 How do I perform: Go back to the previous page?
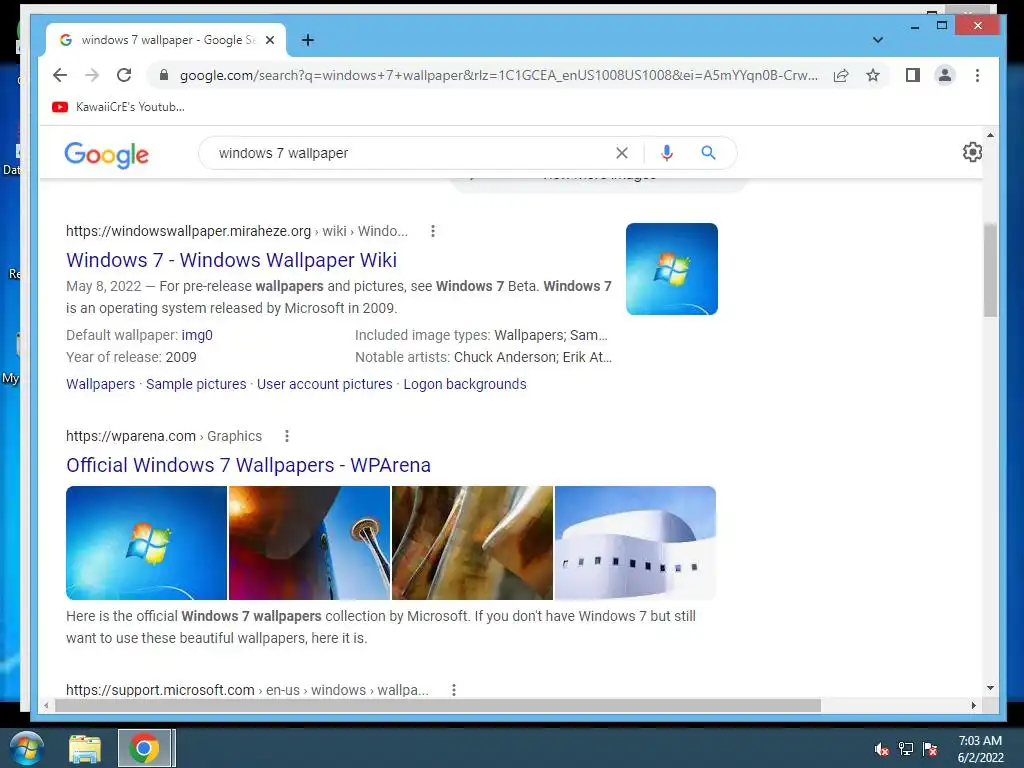tap(60, 75)
